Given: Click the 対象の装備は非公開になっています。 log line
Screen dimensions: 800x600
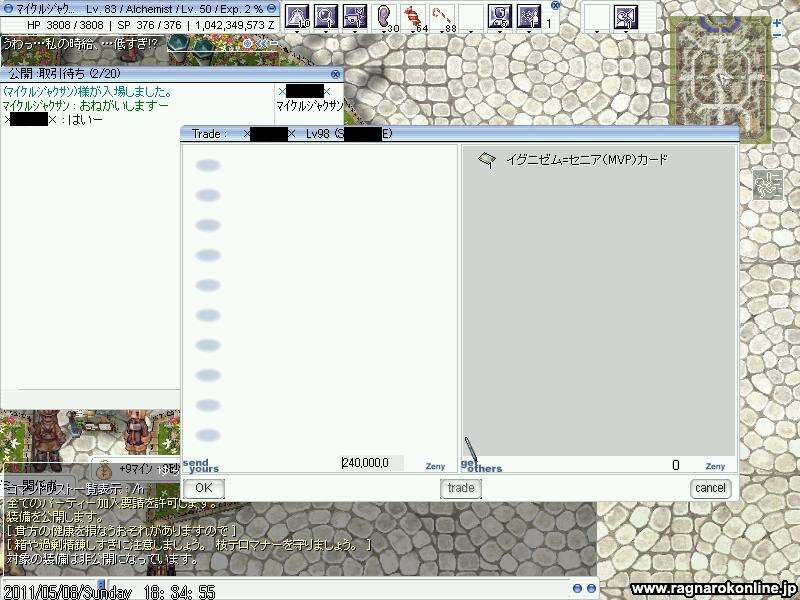Looking at the screenshot, I should (102, 559).
